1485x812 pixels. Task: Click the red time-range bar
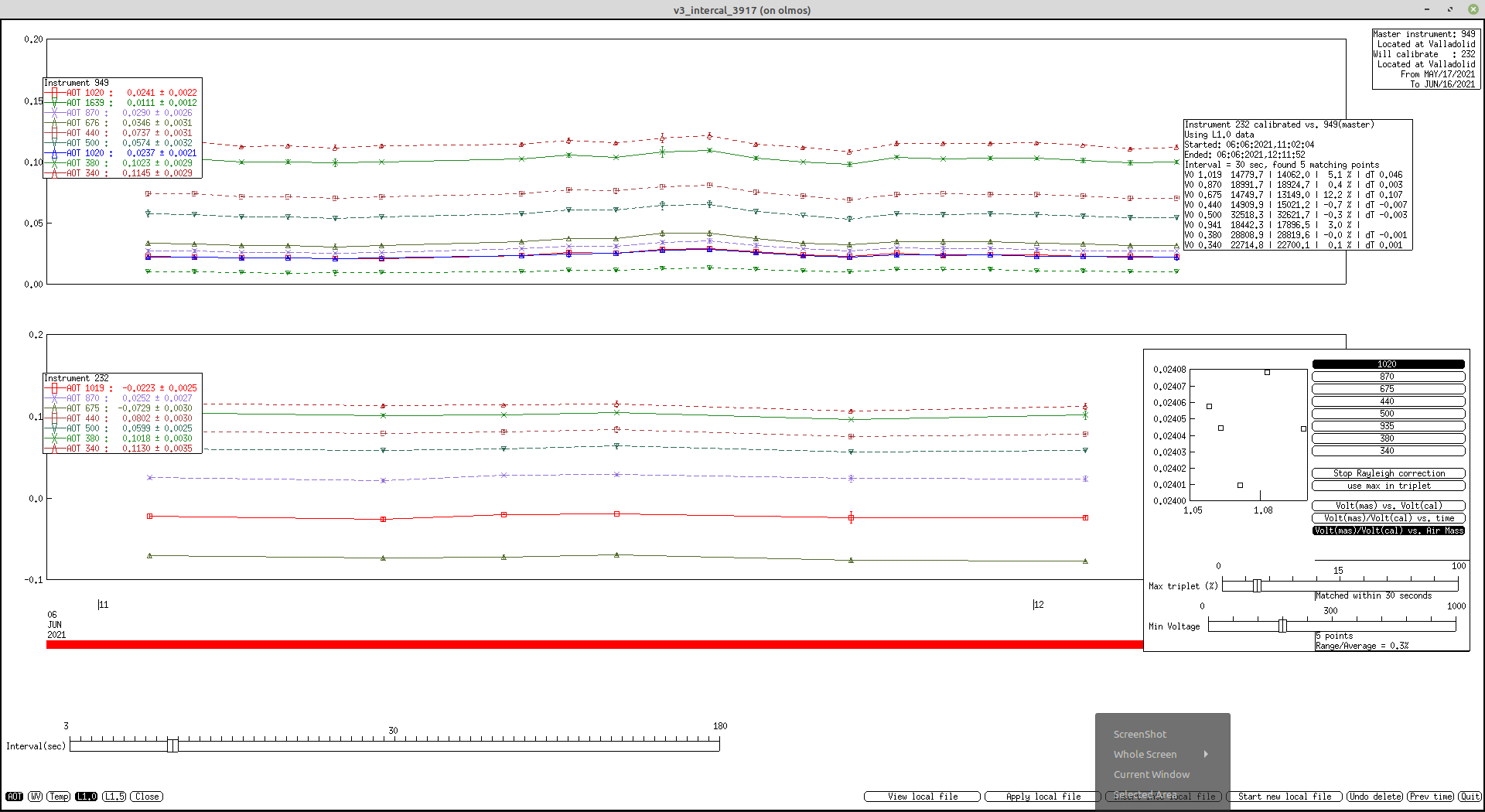pos(594,645)
